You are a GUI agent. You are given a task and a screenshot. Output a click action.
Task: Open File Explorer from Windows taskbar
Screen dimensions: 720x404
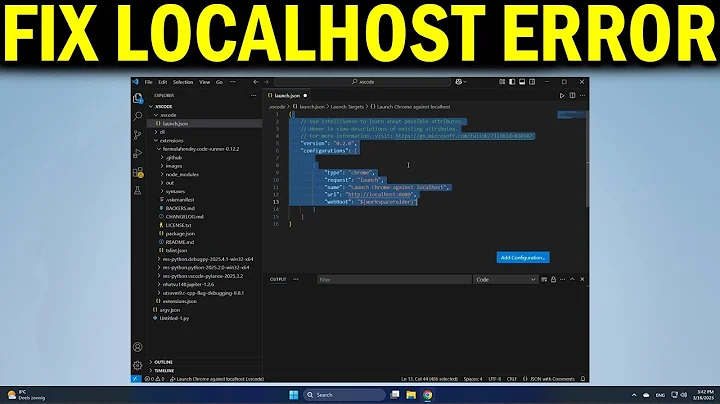coord(411,395)
